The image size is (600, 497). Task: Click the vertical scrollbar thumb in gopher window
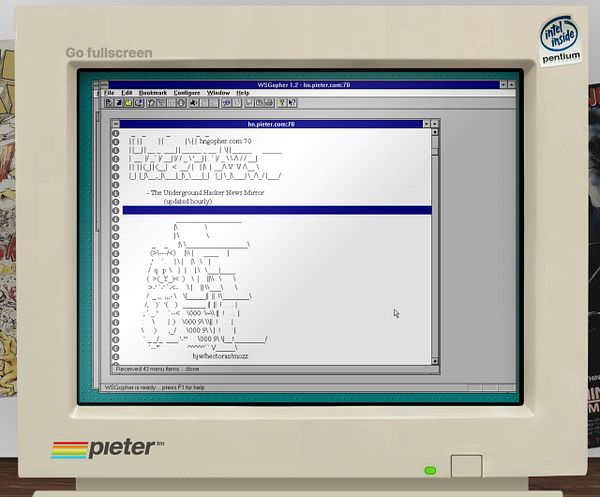click(435, 152)
